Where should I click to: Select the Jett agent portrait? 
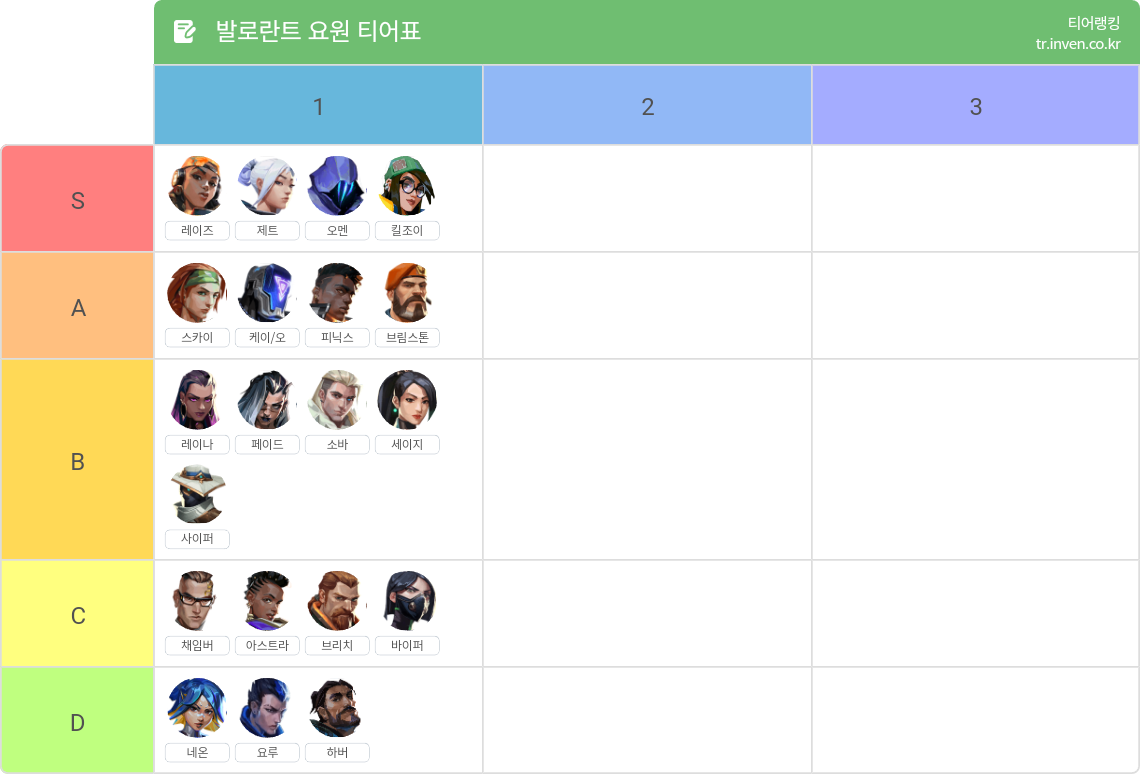[x=267, y=185]
